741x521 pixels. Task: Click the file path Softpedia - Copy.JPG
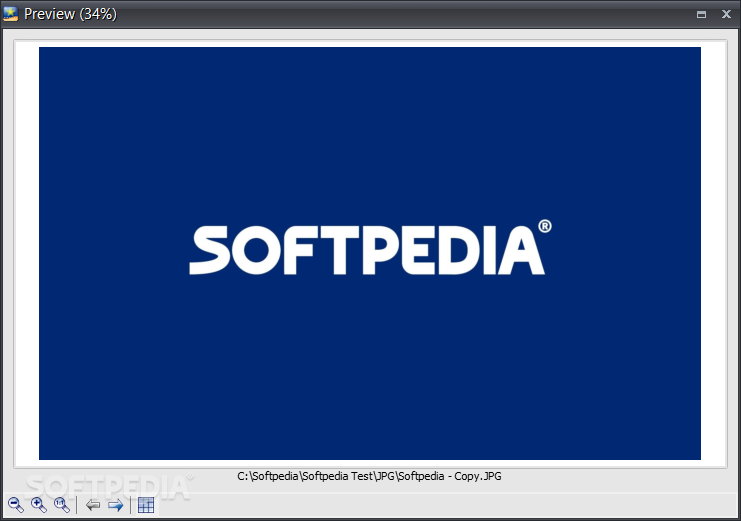(x=369, y=476)
